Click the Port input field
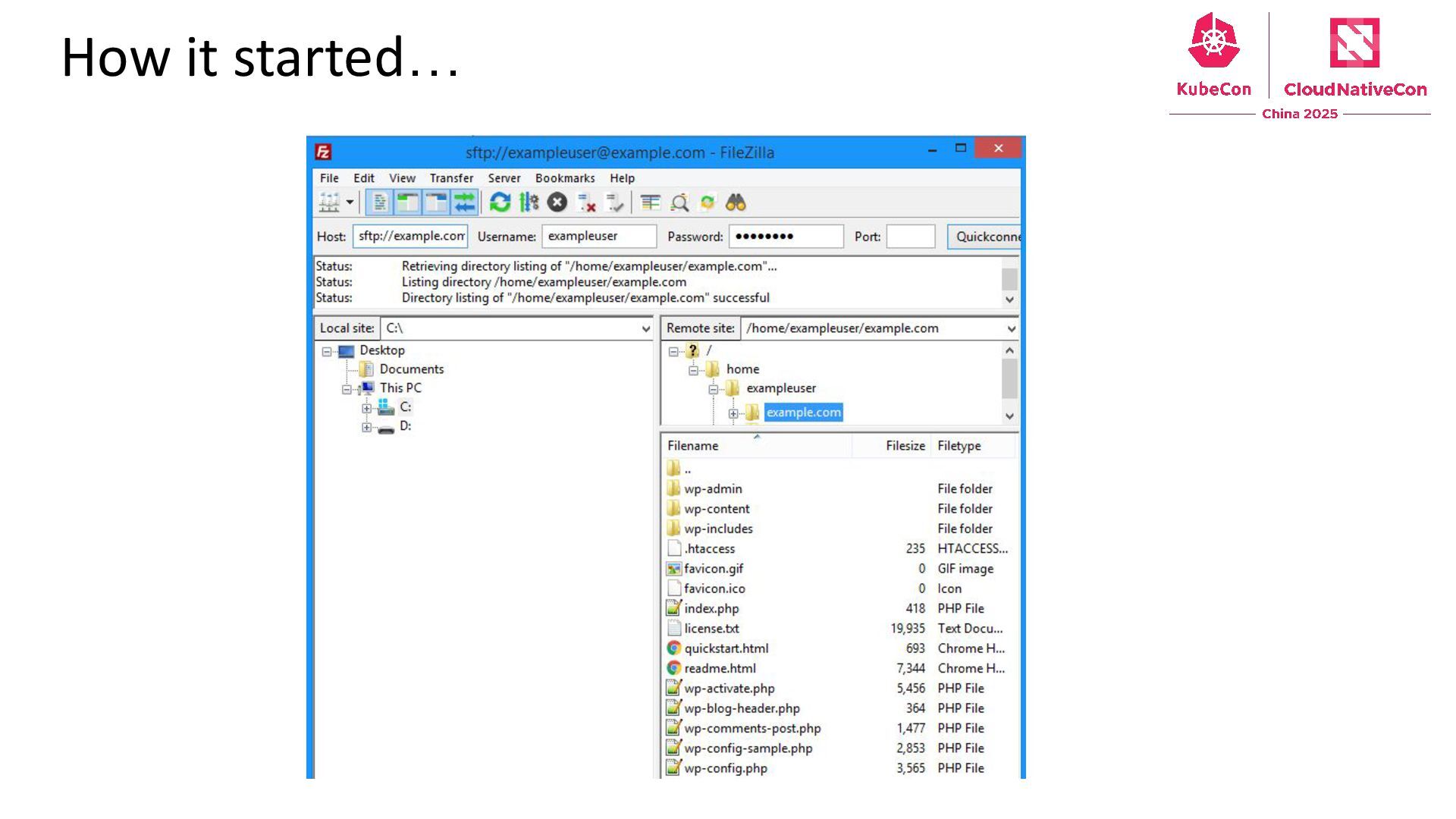The image size is (1456, 819). pyautogui.click(x=910, y=237)
